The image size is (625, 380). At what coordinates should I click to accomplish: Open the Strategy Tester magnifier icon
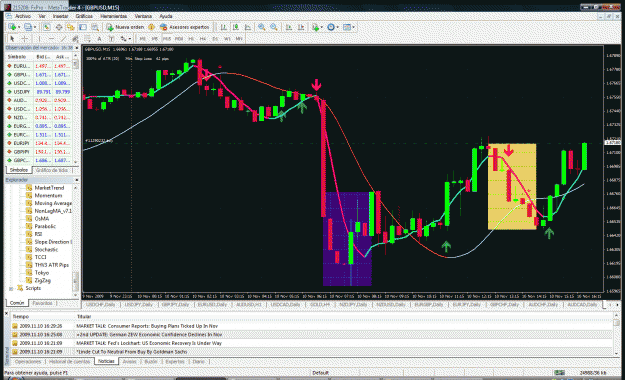[x=95, y=27]
